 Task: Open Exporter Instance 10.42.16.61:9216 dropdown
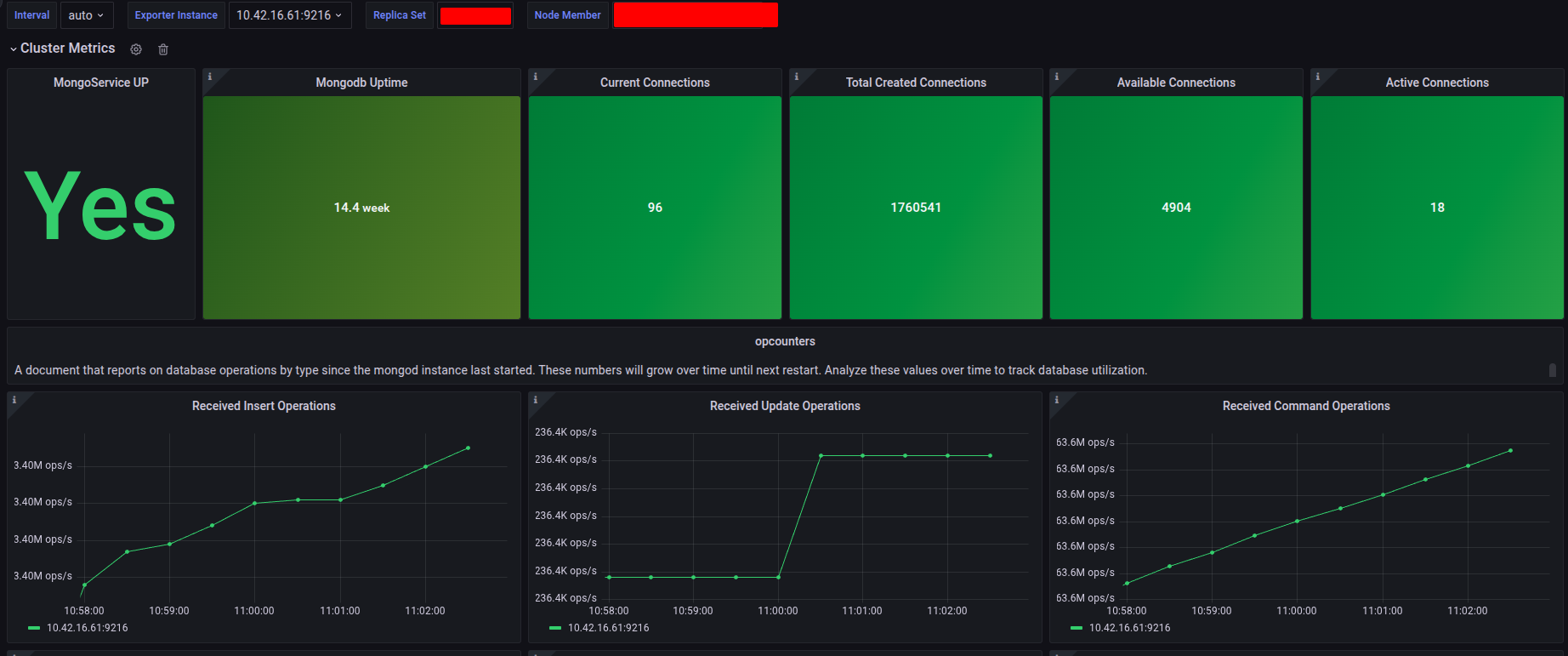click(x=289, y=15)
